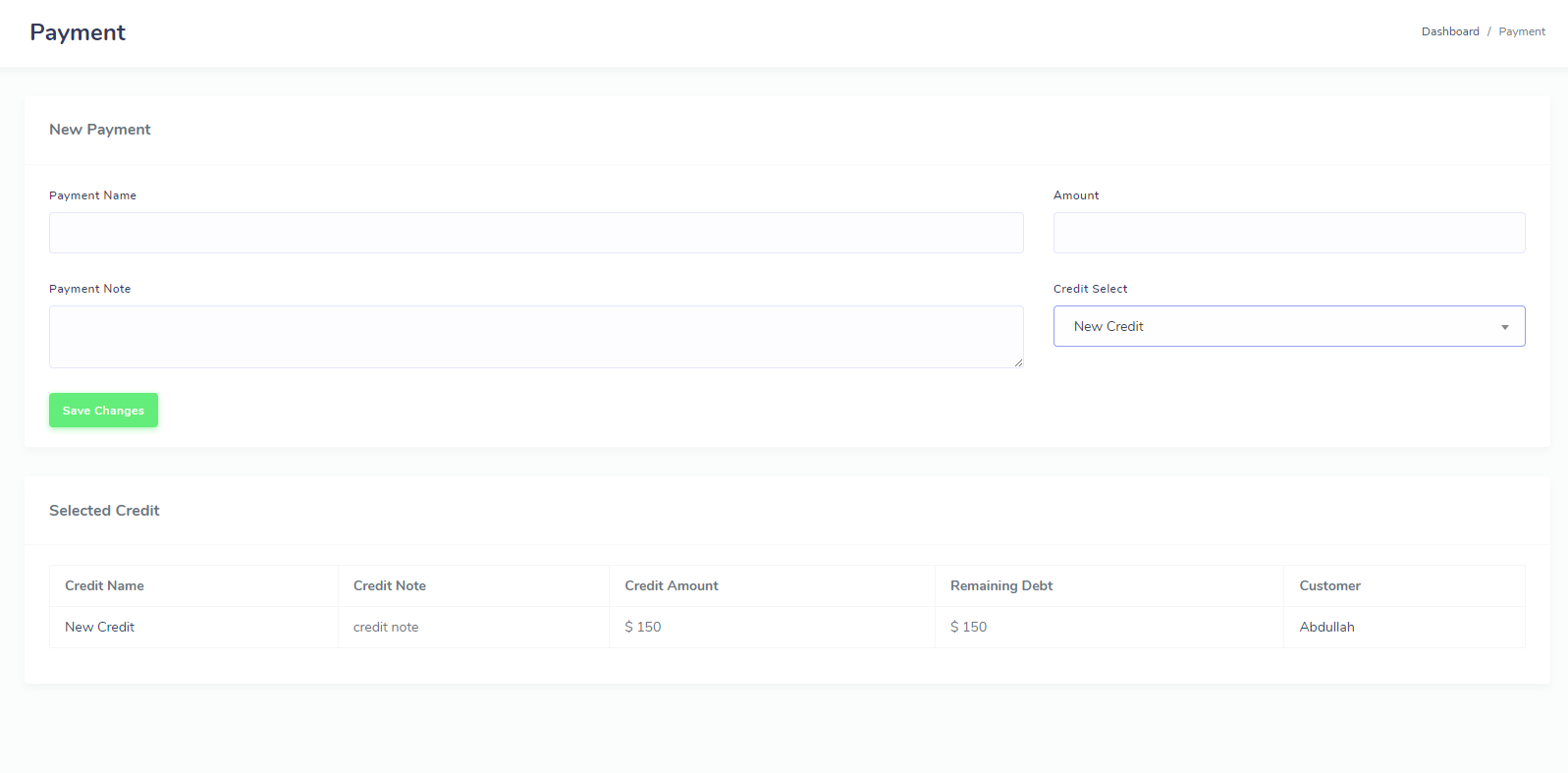Click the Remaining Debt column header
The height and width of the screenshot is (773, 1568).
[x=1000, y=585]
